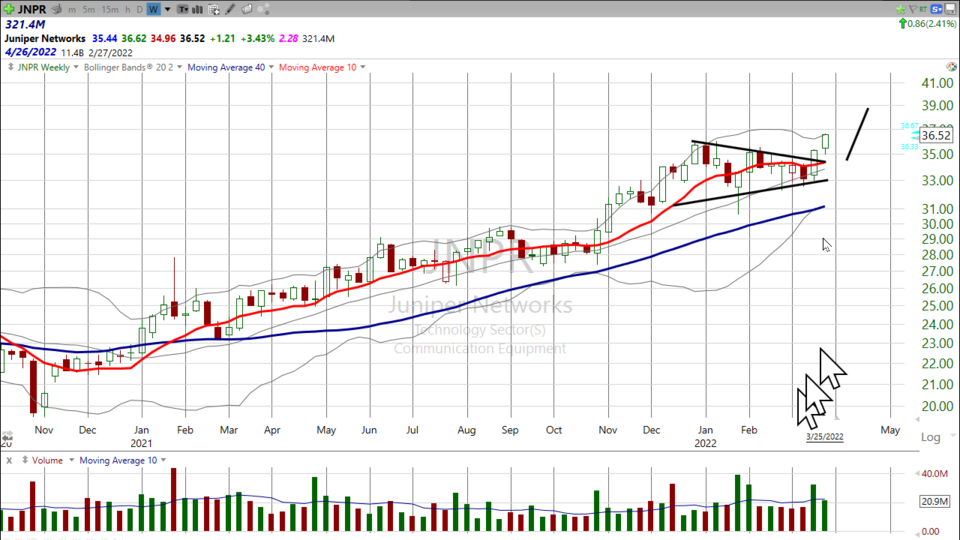960x540 pixels.
Task: Open the color palette icon near price scale
Action: click(951, 66)
